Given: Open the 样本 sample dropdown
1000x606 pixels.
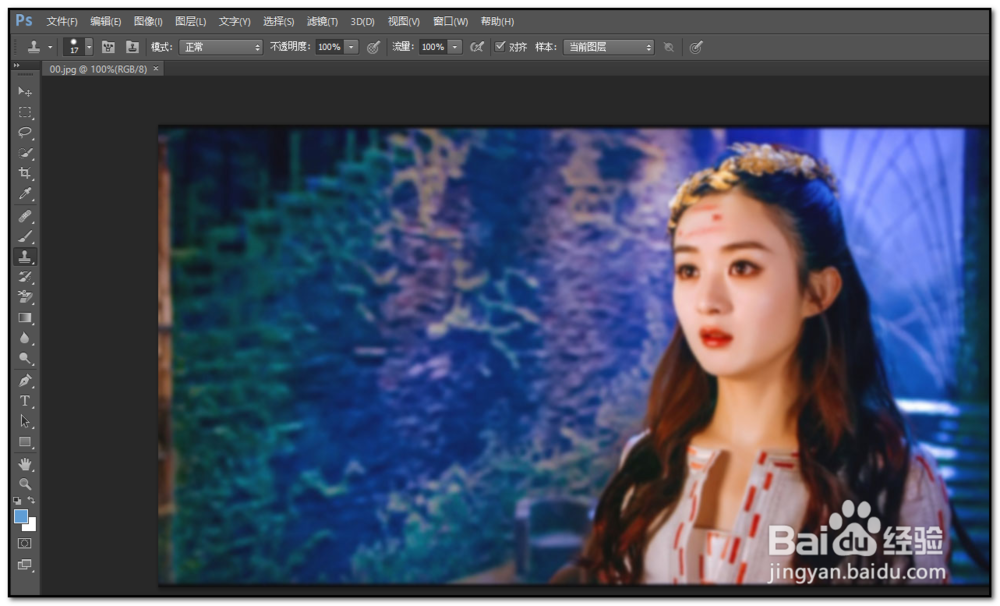Looking at the screenshot, I should point(608,47).
